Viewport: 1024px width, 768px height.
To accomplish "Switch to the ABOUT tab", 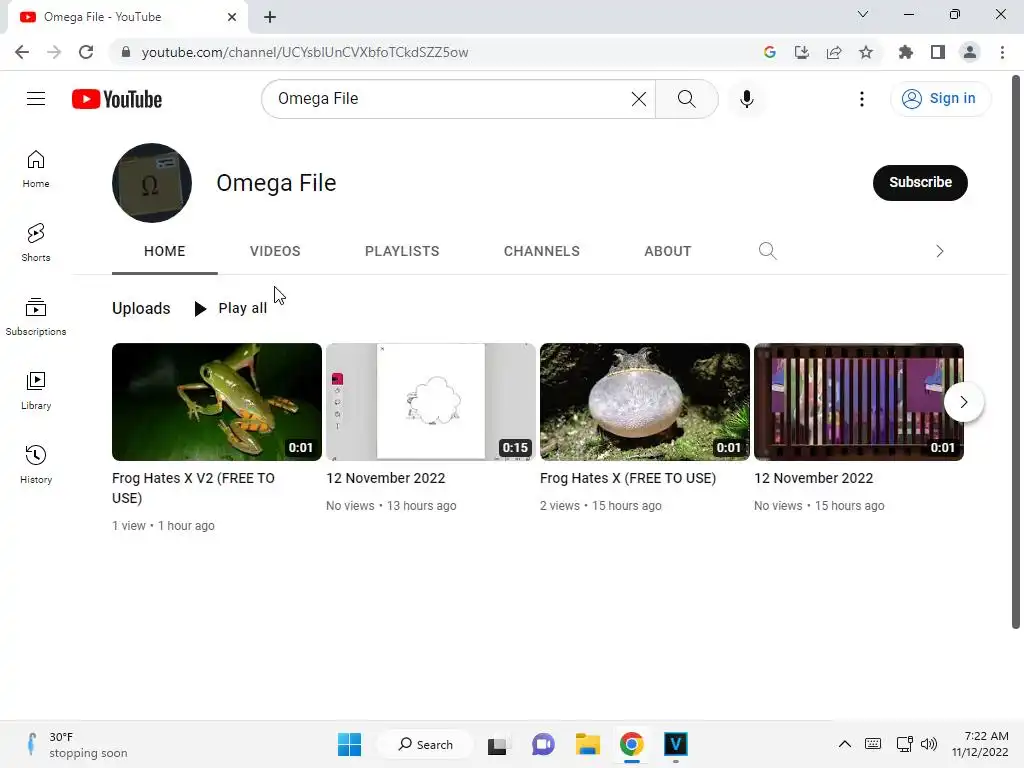I will [x=667, y=251].
